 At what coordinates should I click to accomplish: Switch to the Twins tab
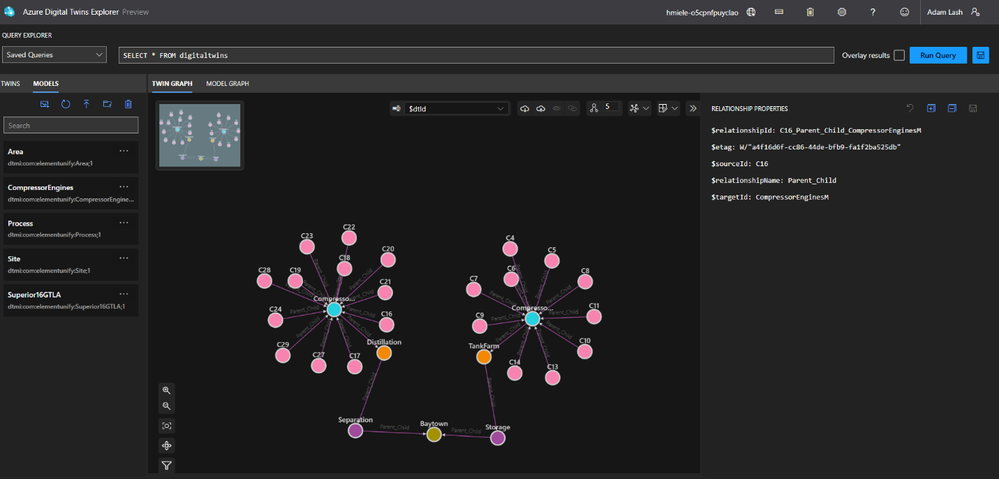(10, 83)
